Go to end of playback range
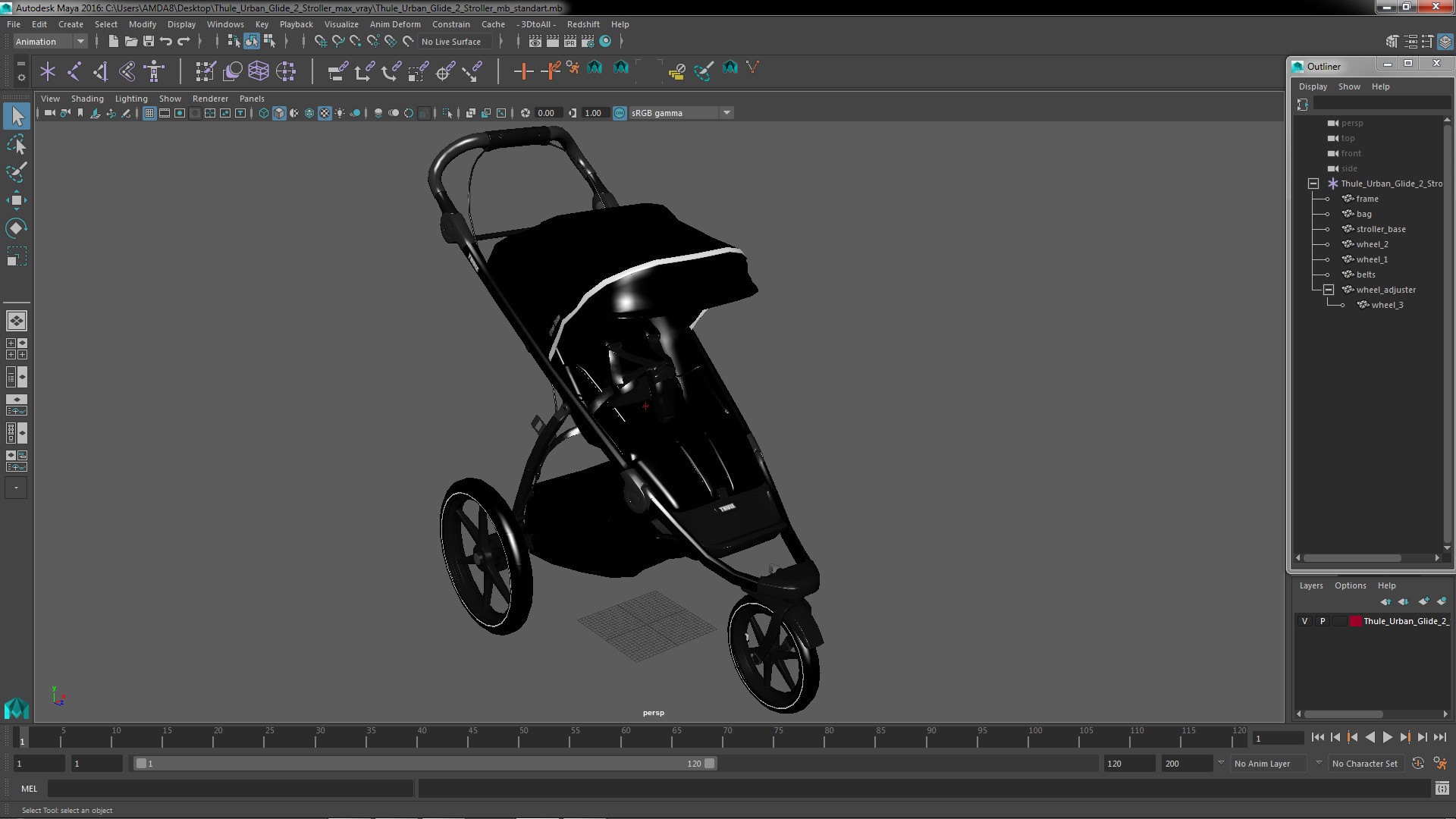Image resolution: width=1456 pixels, height=819 pixels. coord(1440,737)
